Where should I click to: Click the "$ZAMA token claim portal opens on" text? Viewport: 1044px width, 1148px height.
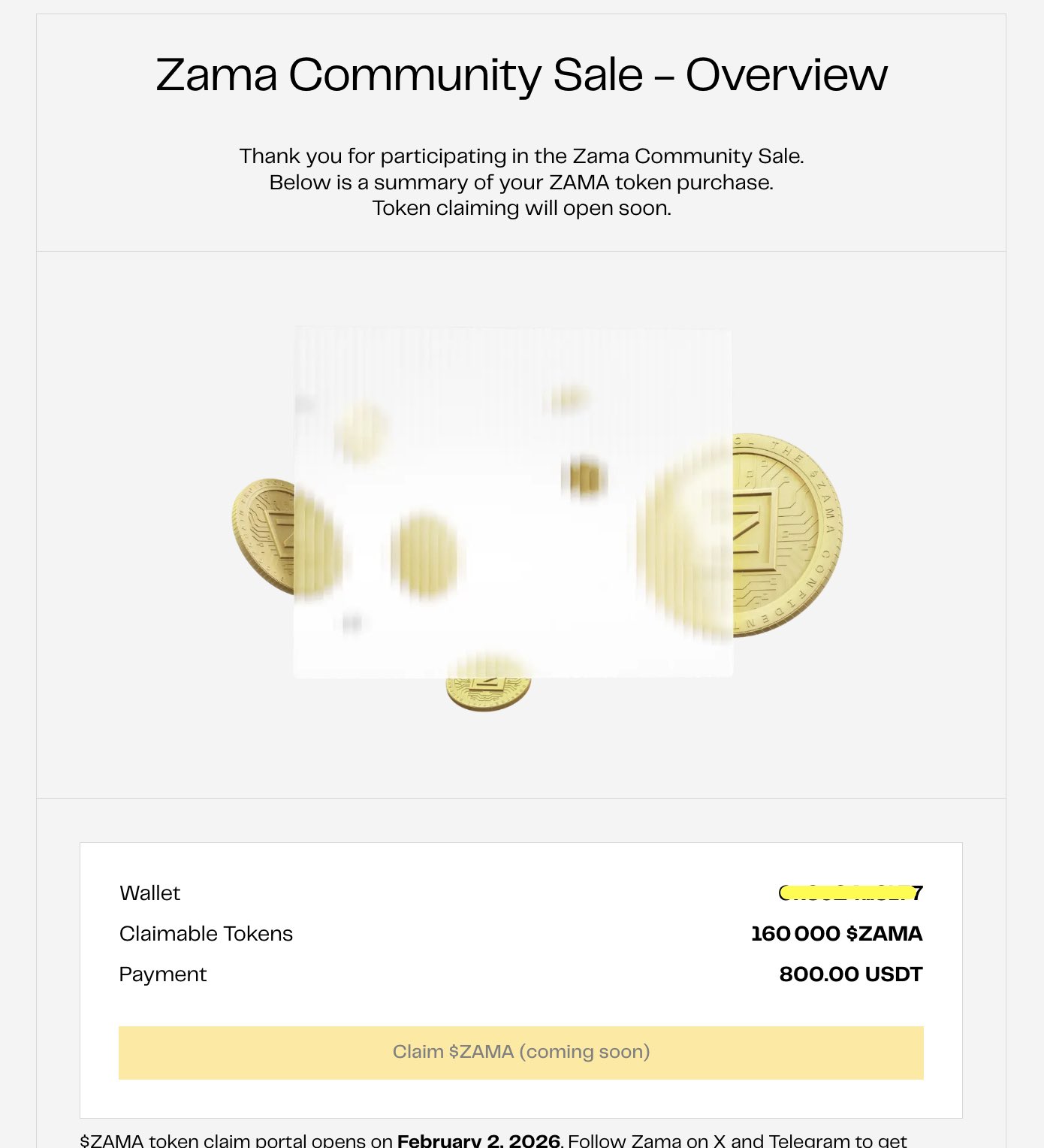tap(236, 1140)
